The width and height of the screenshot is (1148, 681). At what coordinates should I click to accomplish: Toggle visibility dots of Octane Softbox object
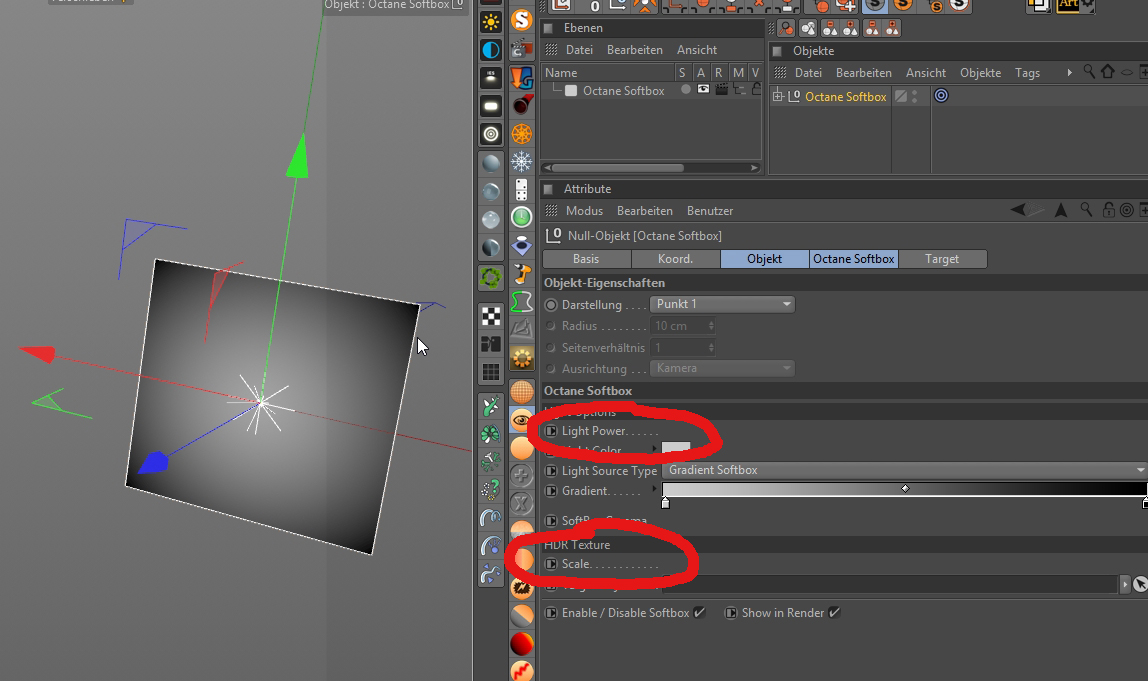[x=914, y=96]
